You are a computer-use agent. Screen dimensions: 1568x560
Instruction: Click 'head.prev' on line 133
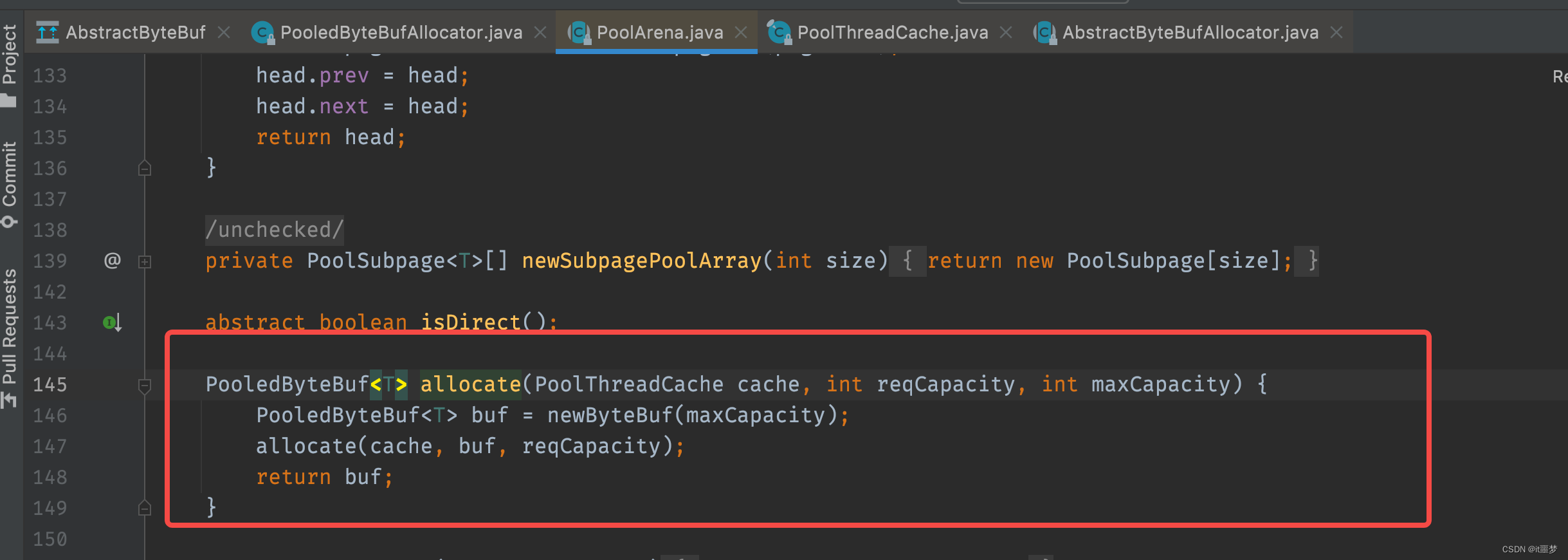tap(313, 75)
